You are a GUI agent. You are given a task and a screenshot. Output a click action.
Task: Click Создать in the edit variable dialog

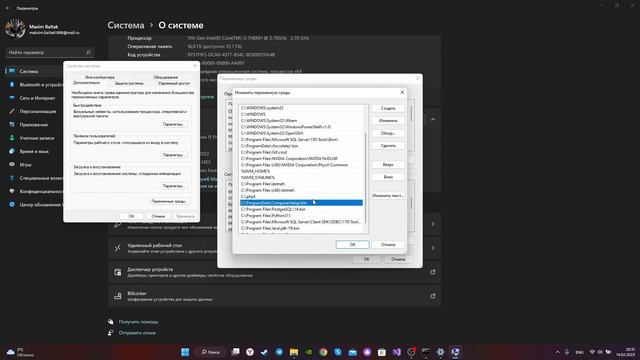tap(388, 108)
